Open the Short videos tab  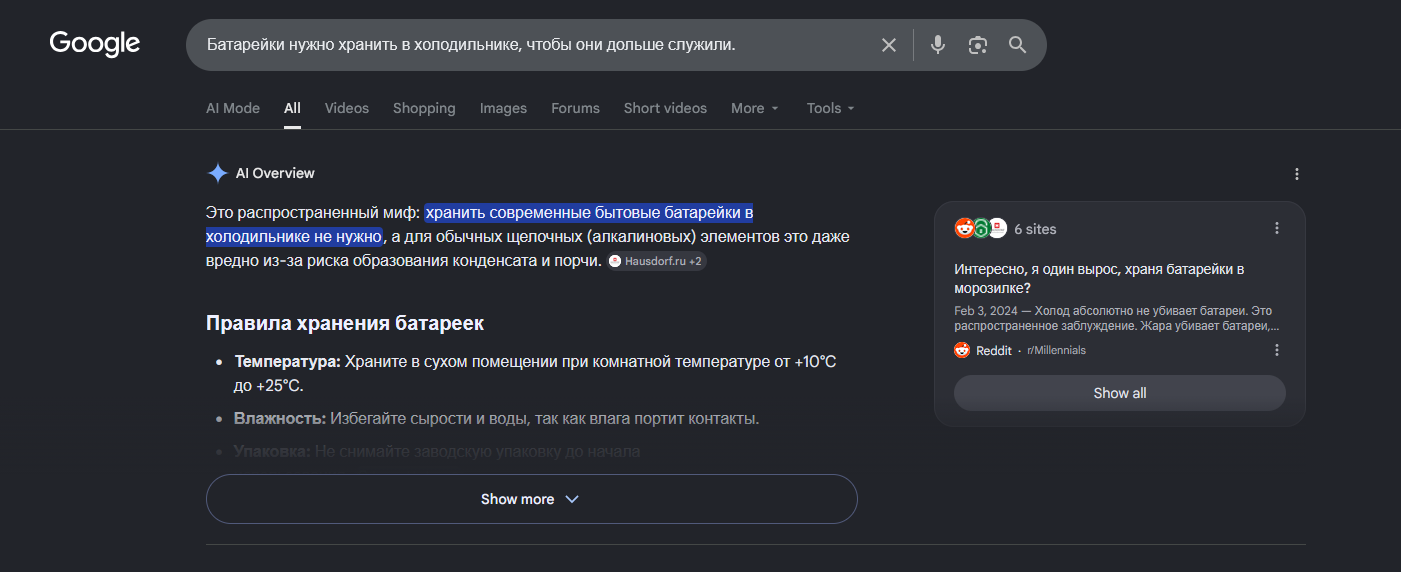(665, 108)
